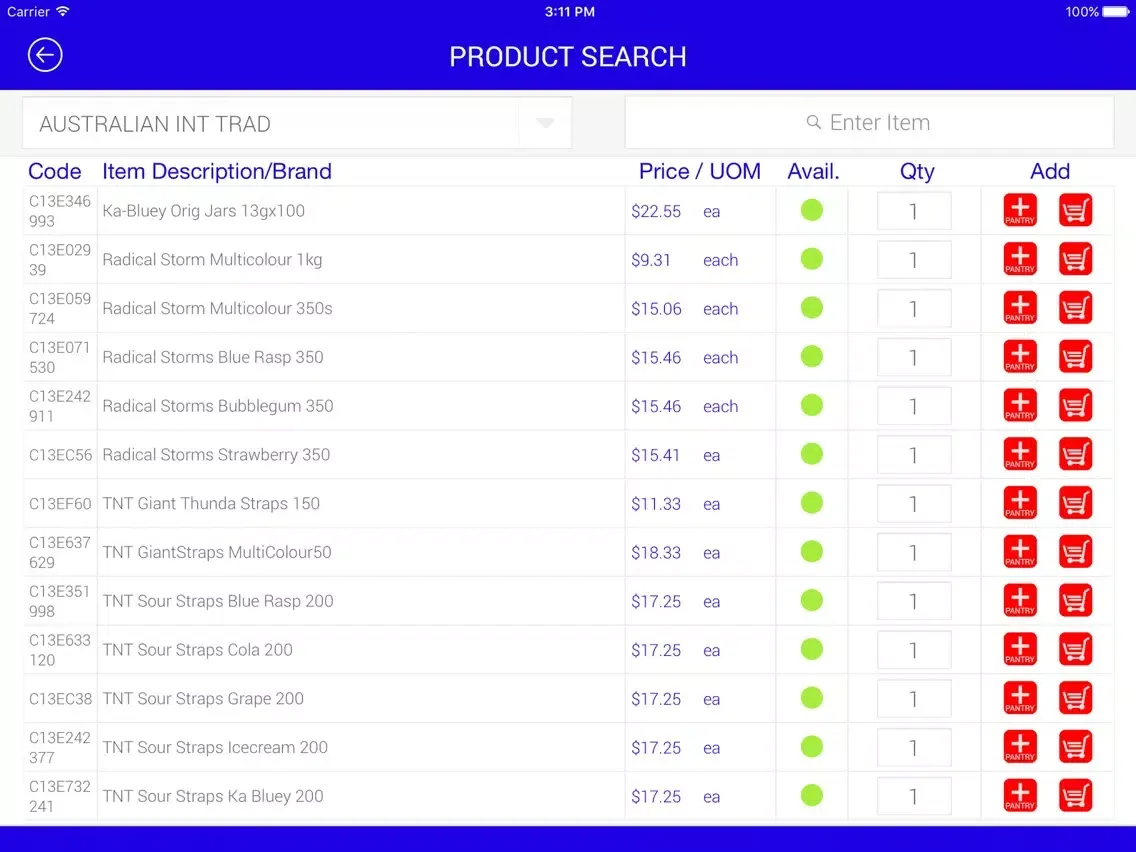The height and width of the screenshot is (852, 1136).
Task: Click the $15.41 price for Radical Storms Strawberry
Action: (x=655, y=455)
